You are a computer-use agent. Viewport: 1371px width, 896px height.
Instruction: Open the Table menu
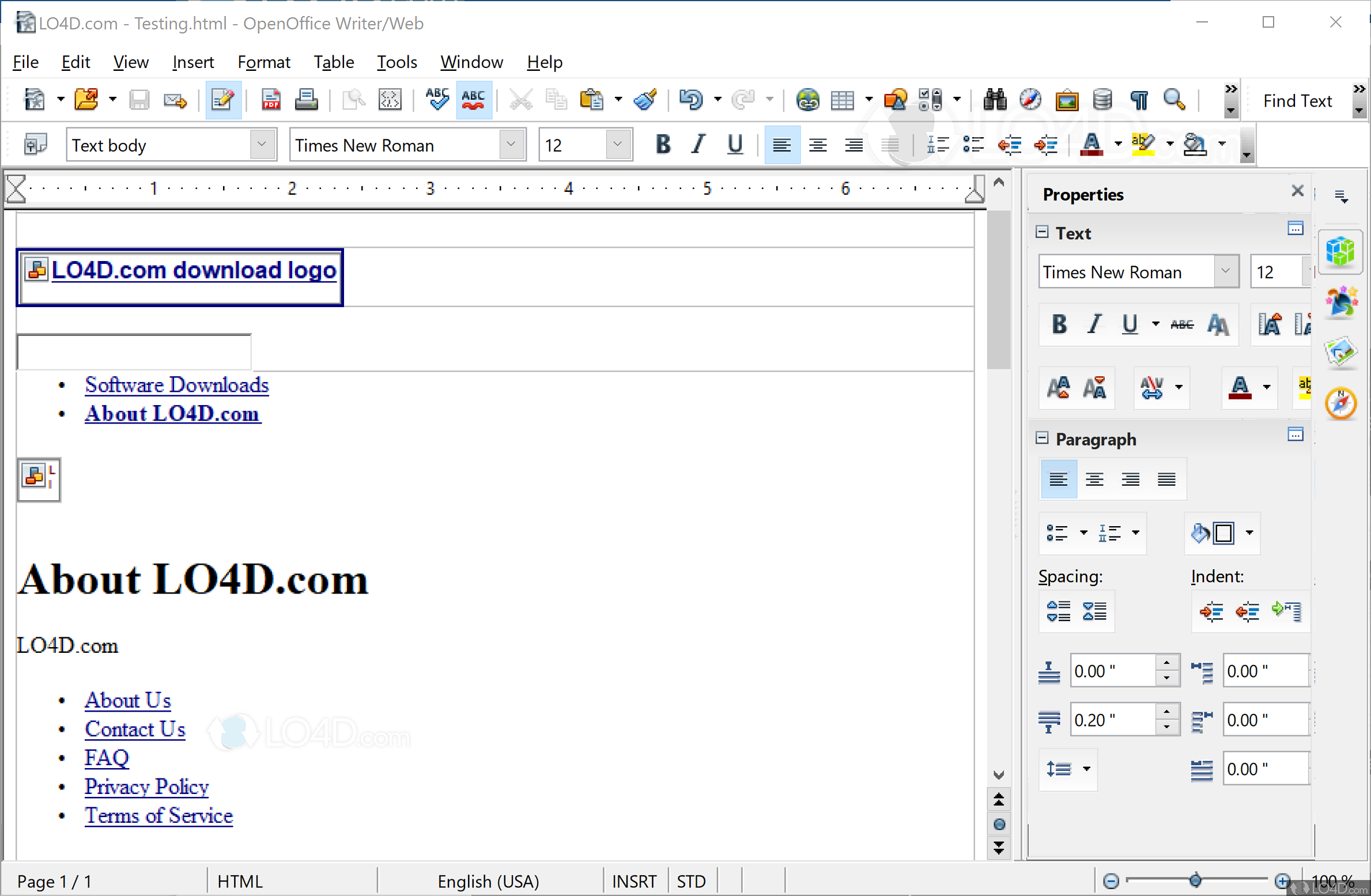click(334, 62)
